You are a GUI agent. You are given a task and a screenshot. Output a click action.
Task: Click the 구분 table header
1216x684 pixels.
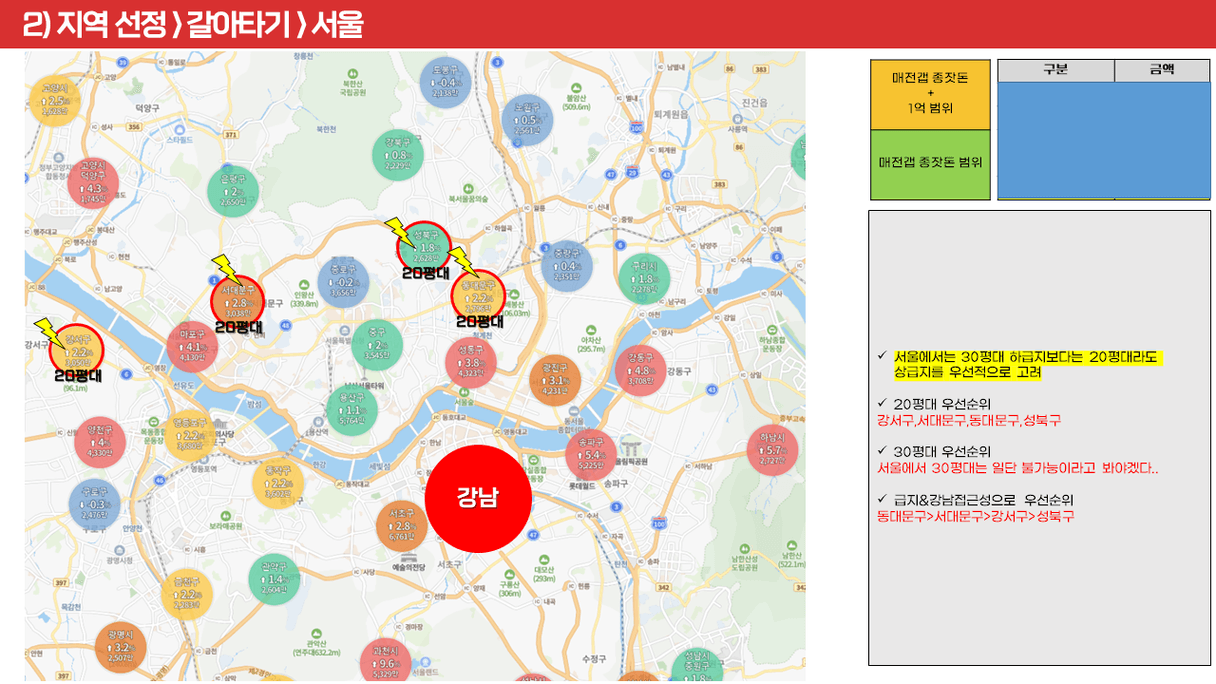[1055, 70]
